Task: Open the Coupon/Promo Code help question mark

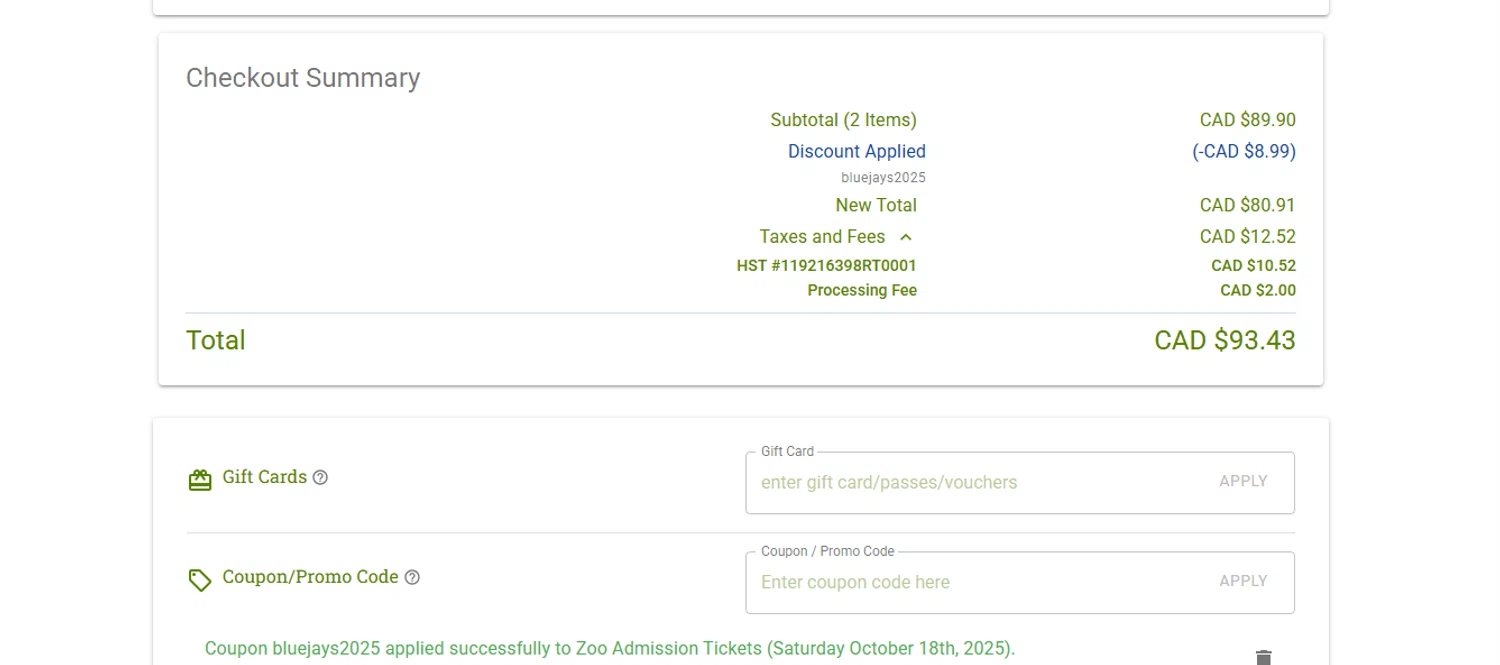Action: (x=412, y=578)
